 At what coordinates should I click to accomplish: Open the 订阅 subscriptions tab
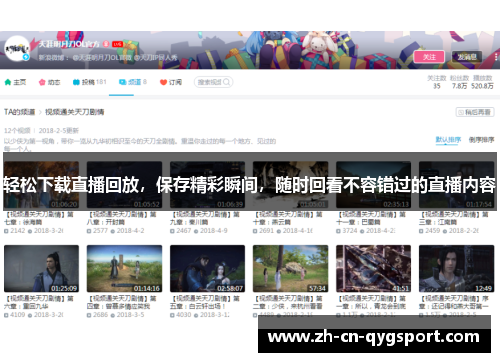click(171, 82)
